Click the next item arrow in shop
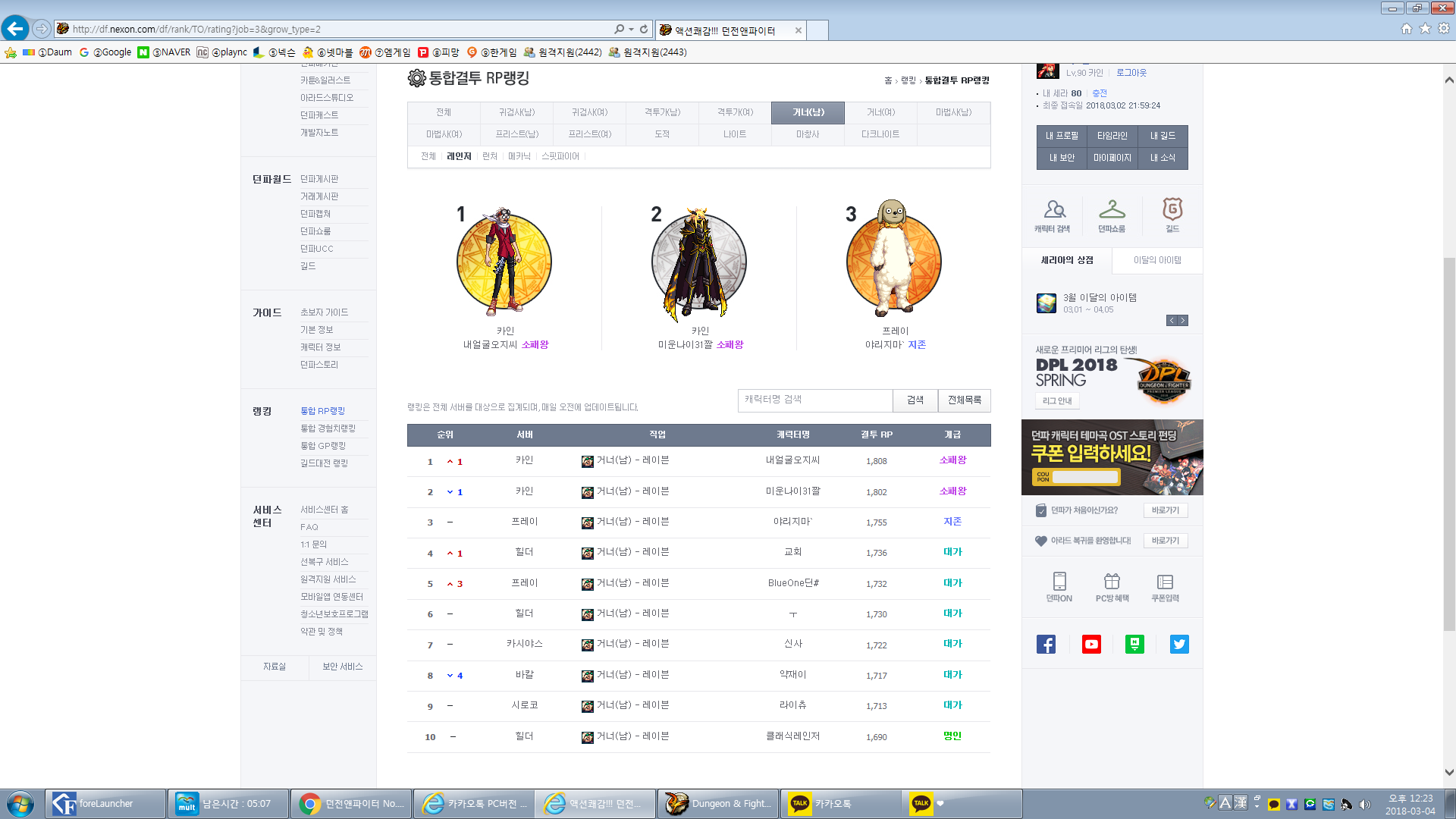 coord(1183,321)
